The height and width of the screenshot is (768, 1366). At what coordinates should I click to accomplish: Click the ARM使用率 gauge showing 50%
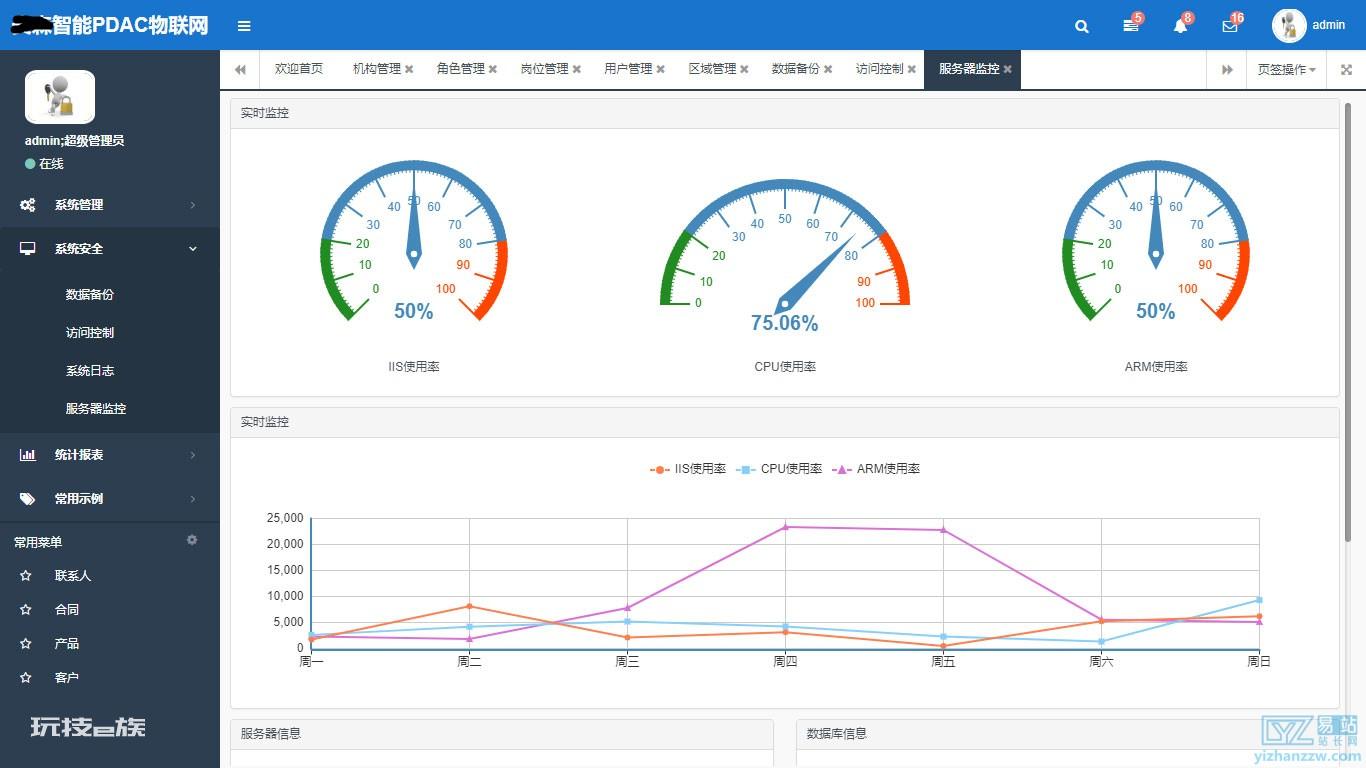click(1156, 241)
